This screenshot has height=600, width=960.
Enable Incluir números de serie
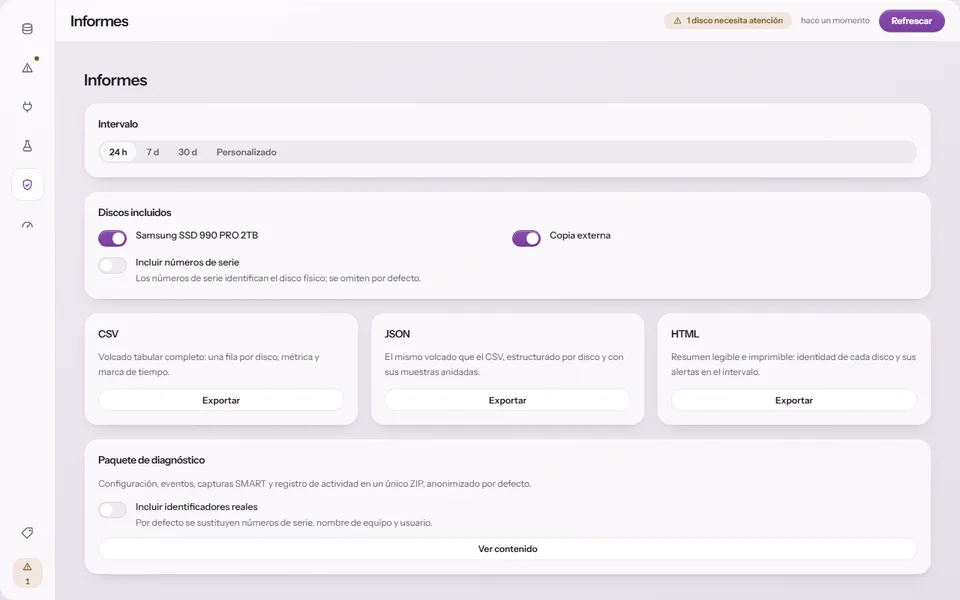tap(113, 265)
